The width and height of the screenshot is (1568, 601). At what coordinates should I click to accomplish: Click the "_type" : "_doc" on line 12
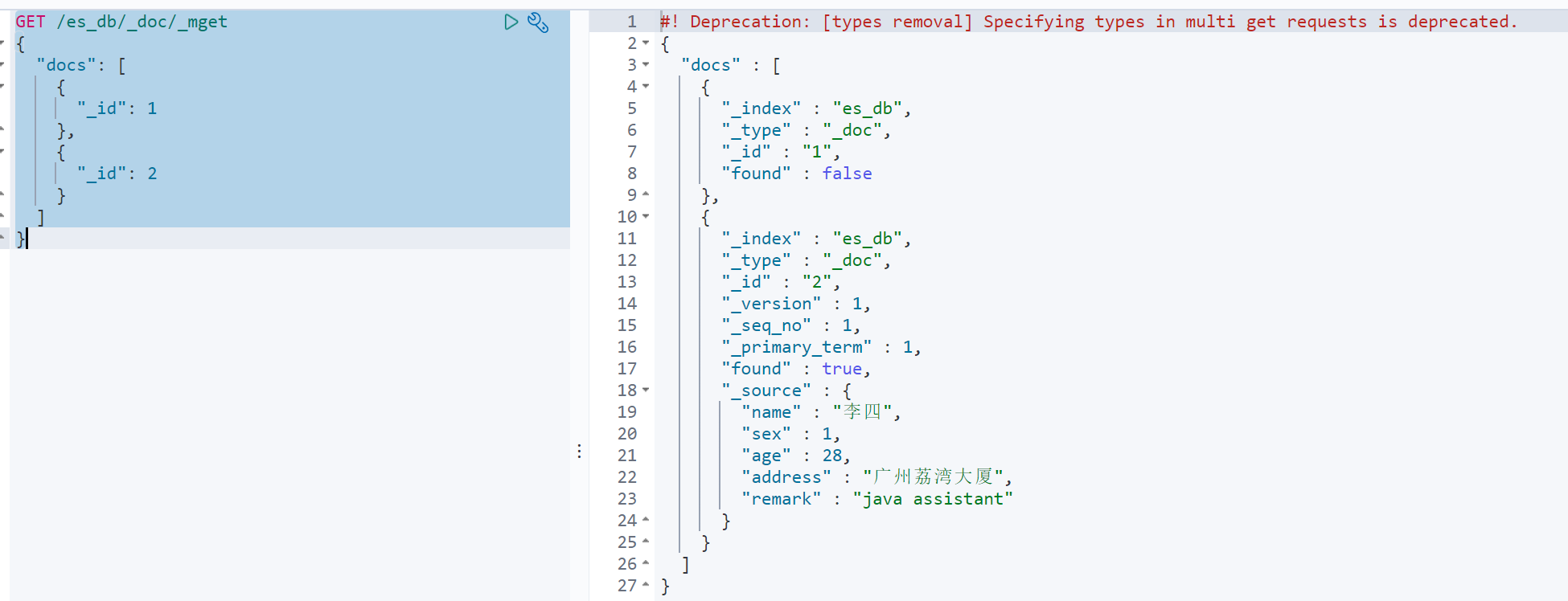click(x=807, y=260)
